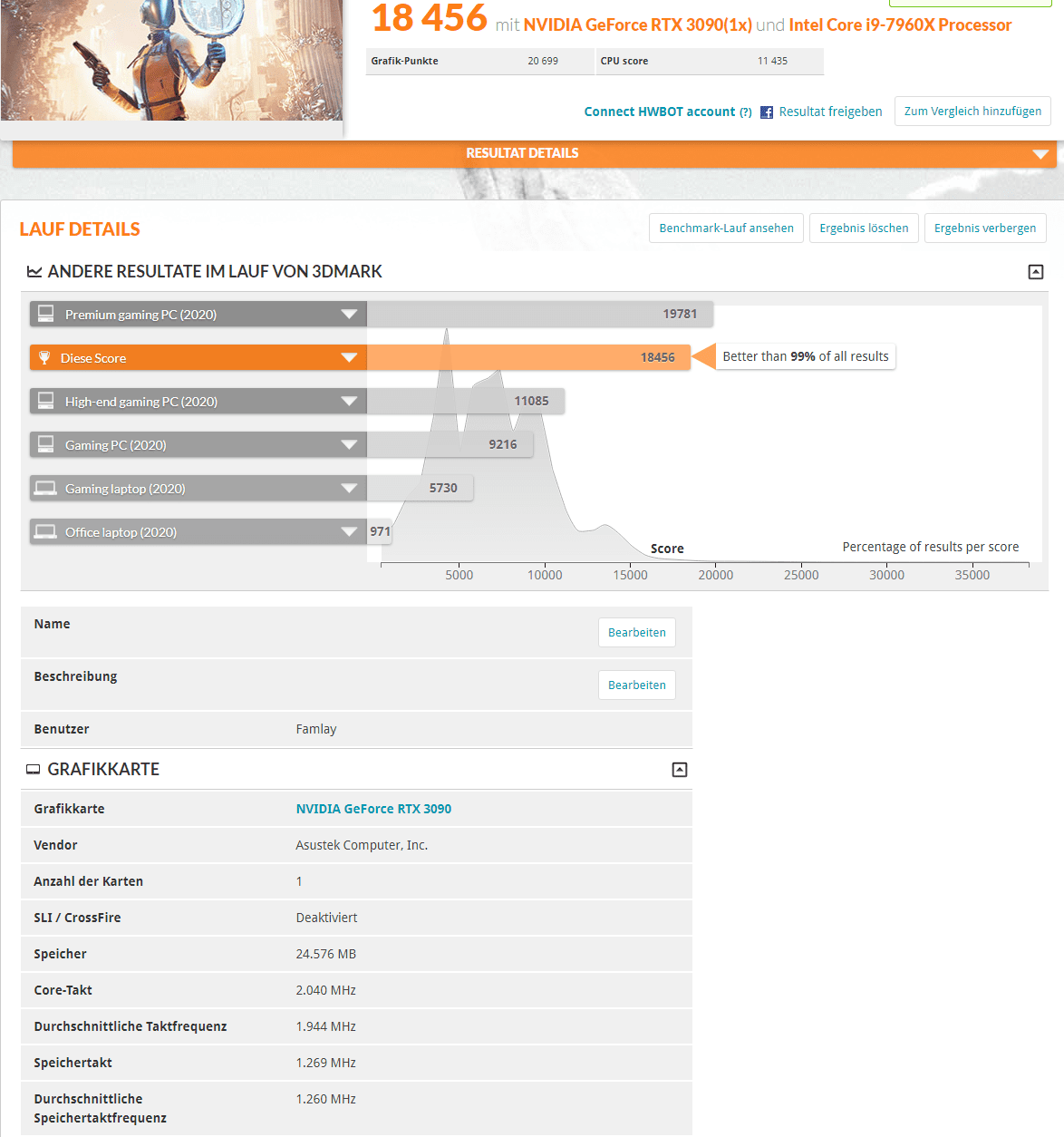Click CPU score value 11 435
The width and height of the screenshot is (1064, 1137).
772,61
